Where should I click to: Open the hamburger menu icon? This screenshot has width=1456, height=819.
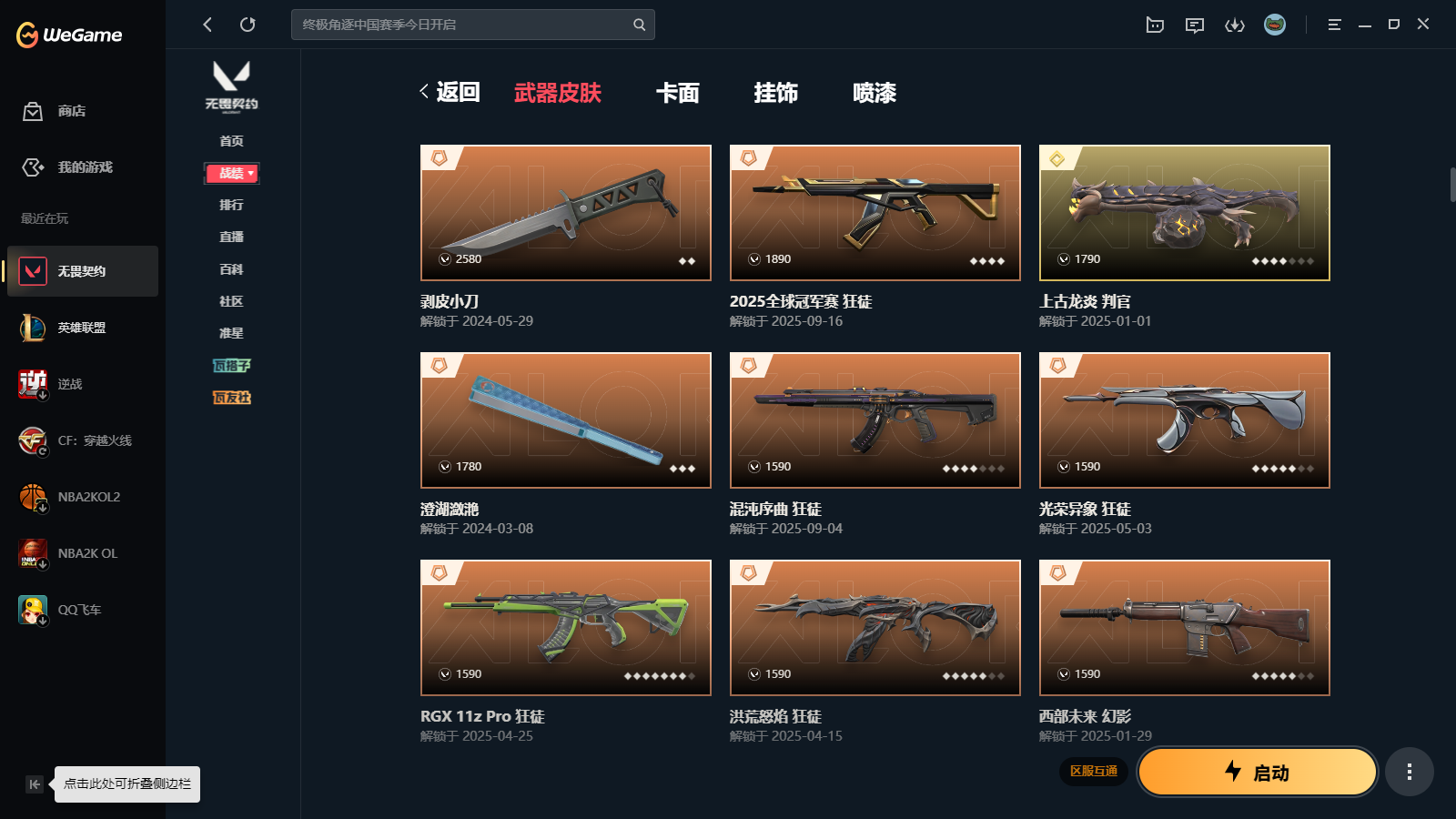coord(1334,25)
